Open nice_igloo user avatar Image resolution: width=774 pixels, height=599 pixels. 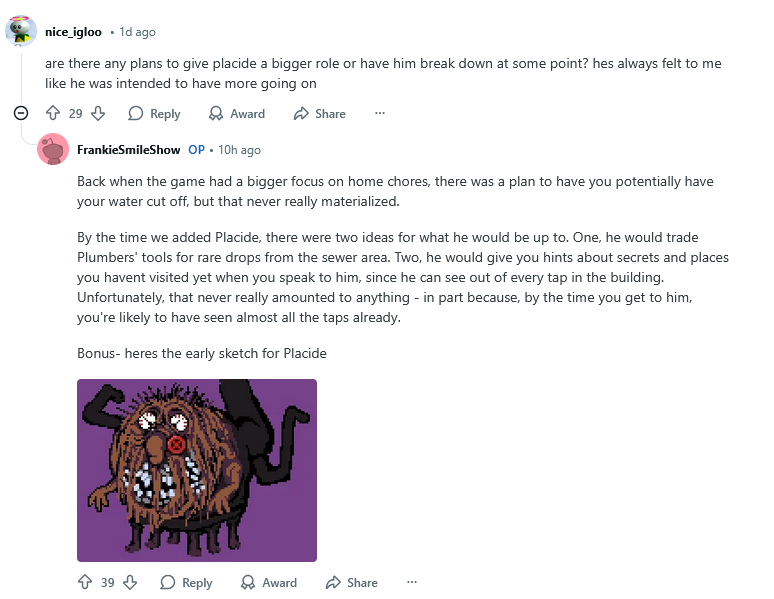point(21,31)
